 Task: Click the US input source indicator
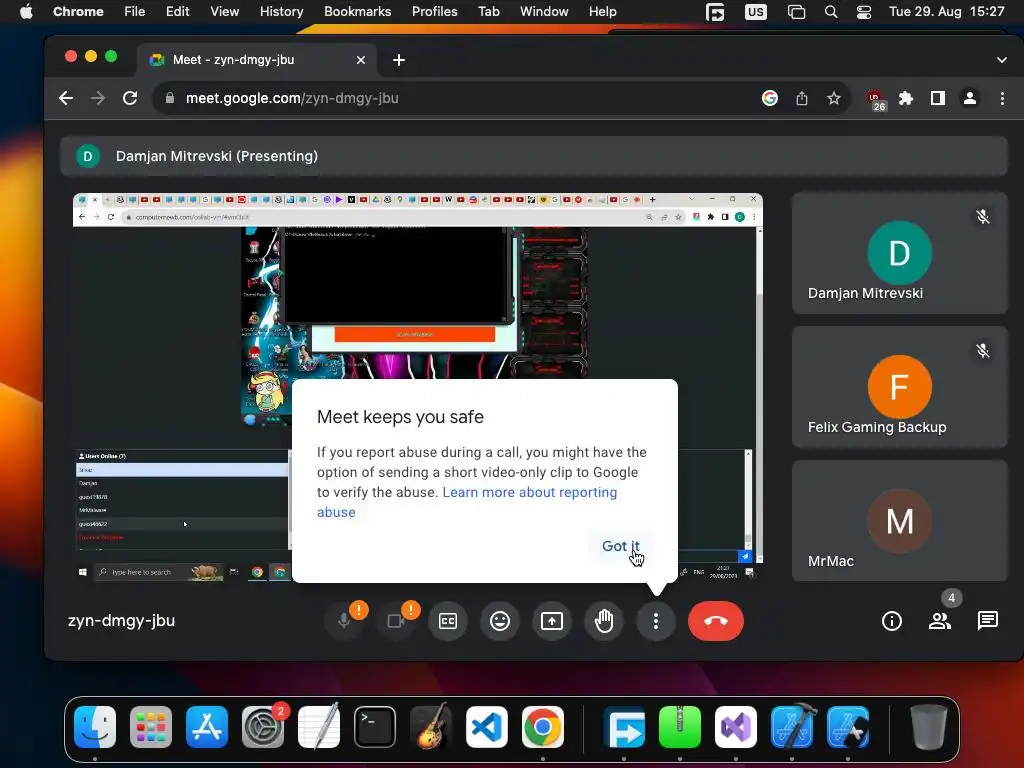pyautogui.click(x=756, y=12)
